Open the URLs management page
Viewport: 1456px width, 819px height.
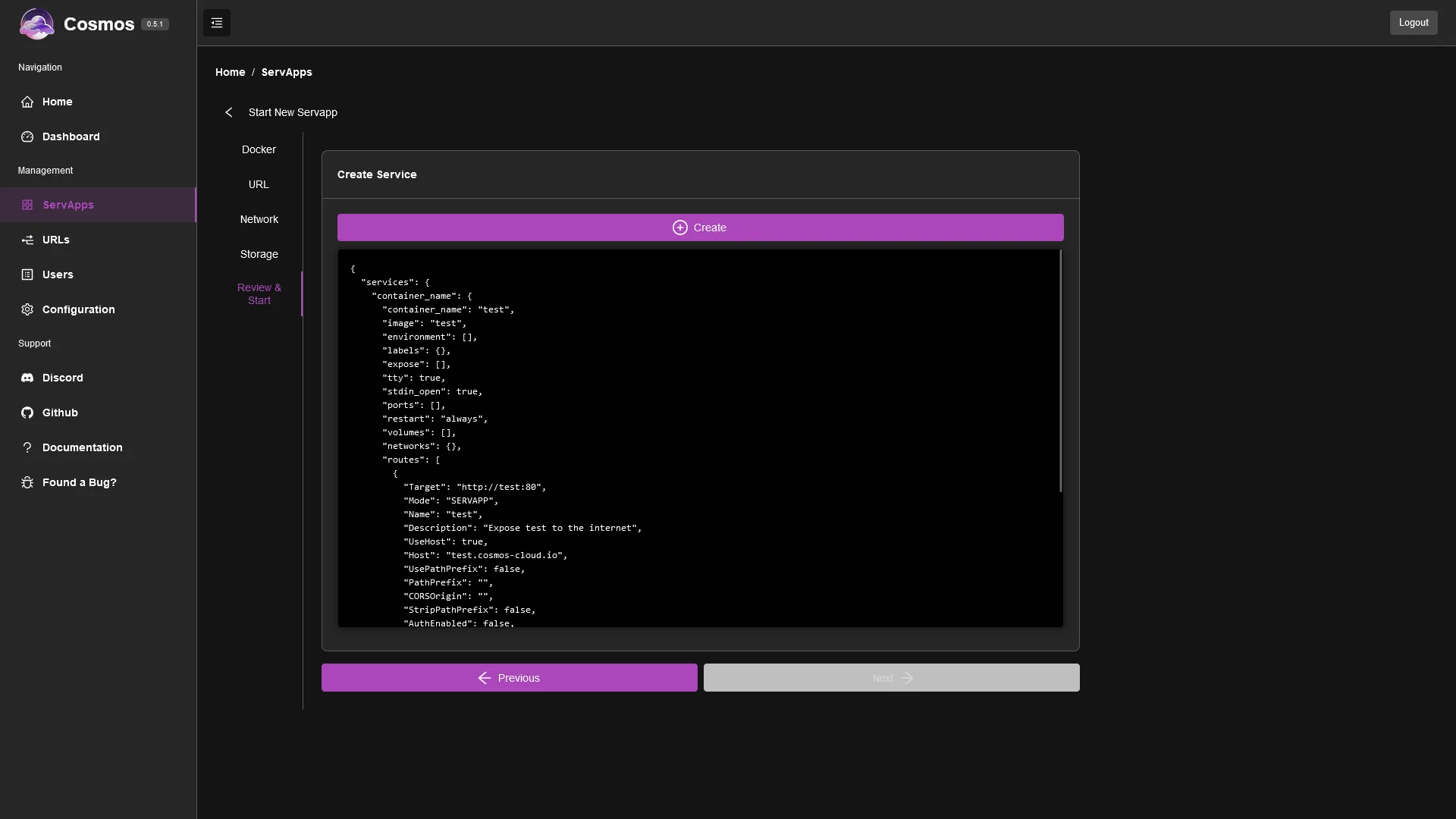[x=98, y=240]
